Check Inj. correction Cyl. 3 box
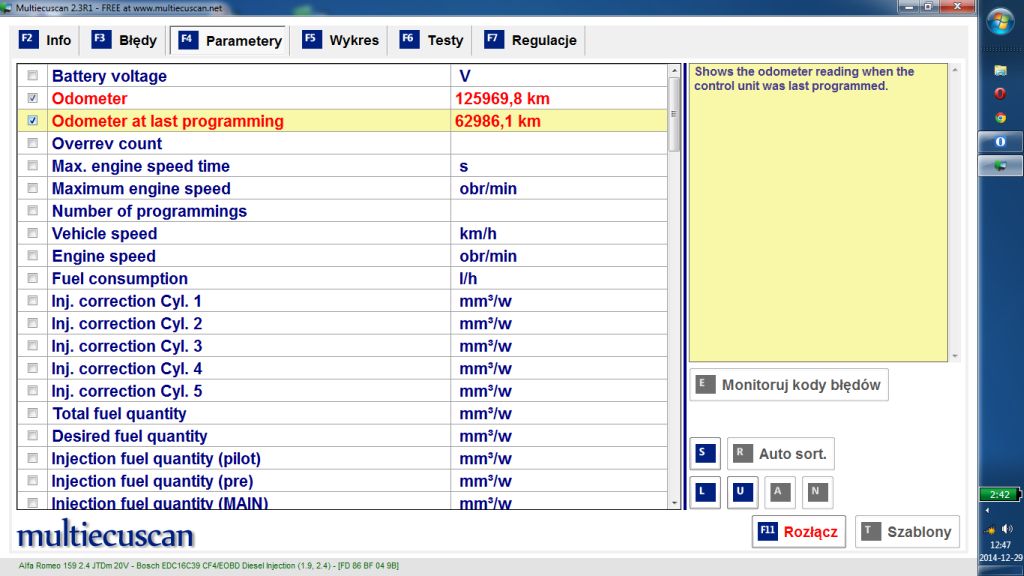The image size is (1024, 576). click(x=33, y=346)
